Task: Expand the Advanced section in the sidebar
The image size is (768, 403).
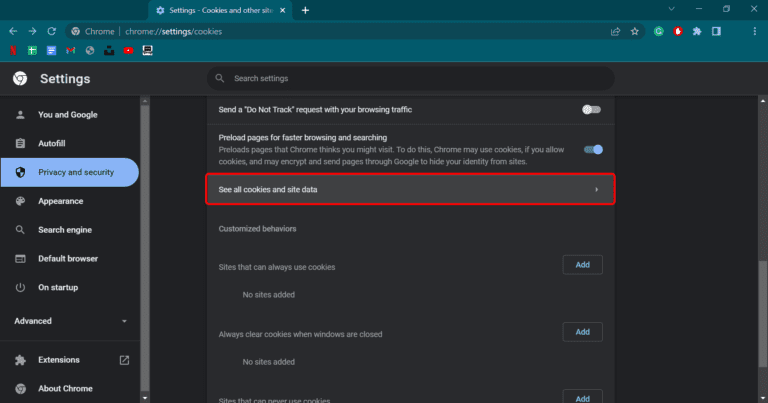Action: click(70, 321)
